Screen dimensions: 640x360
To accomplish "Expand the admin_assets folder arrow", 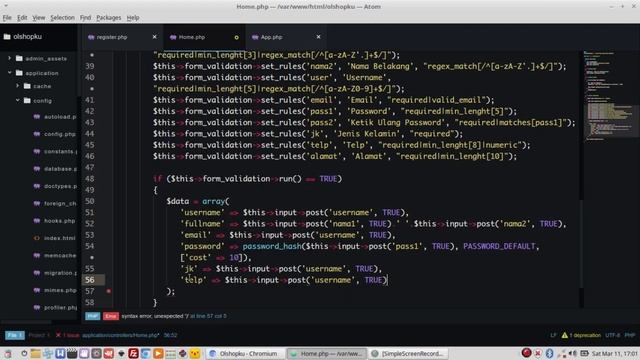I will pyautogui.click(x=9, y=58).
